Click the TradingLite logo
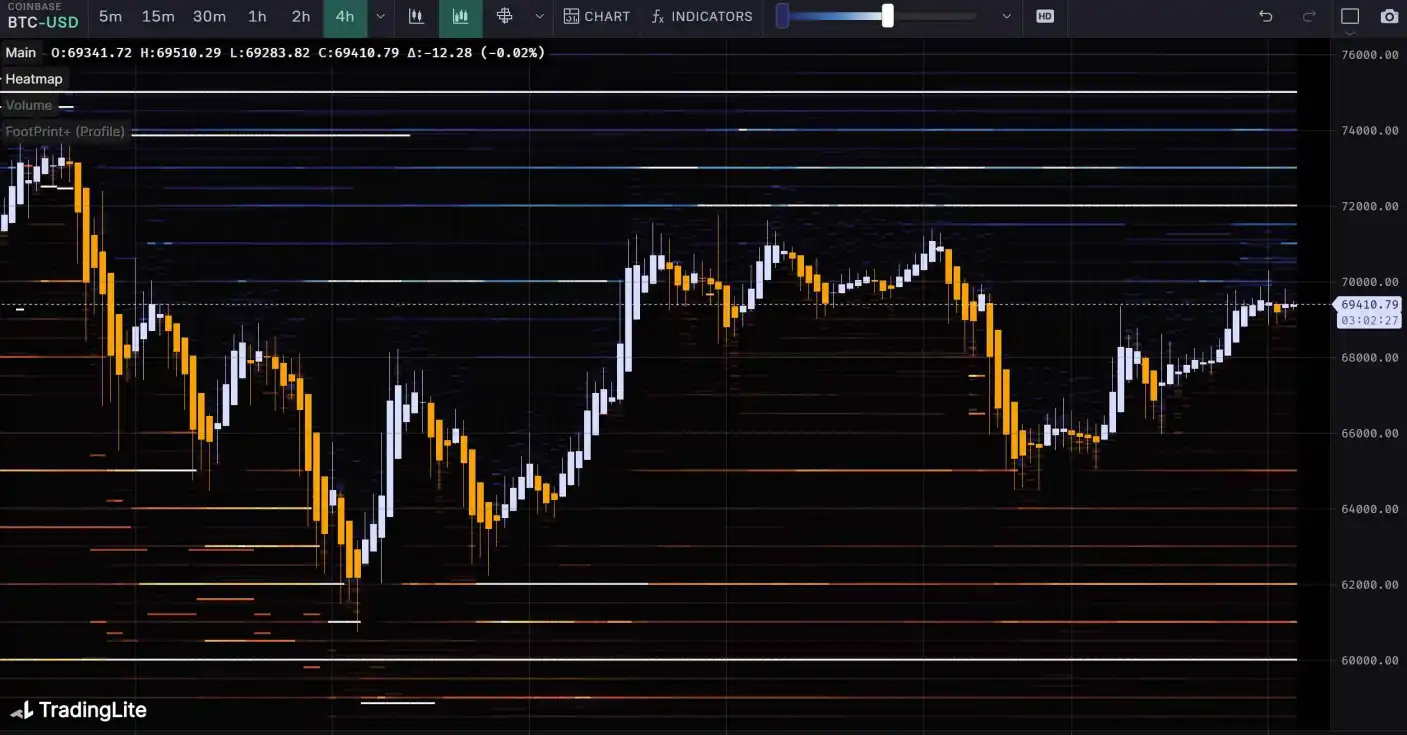 click(x=79, y=710)
